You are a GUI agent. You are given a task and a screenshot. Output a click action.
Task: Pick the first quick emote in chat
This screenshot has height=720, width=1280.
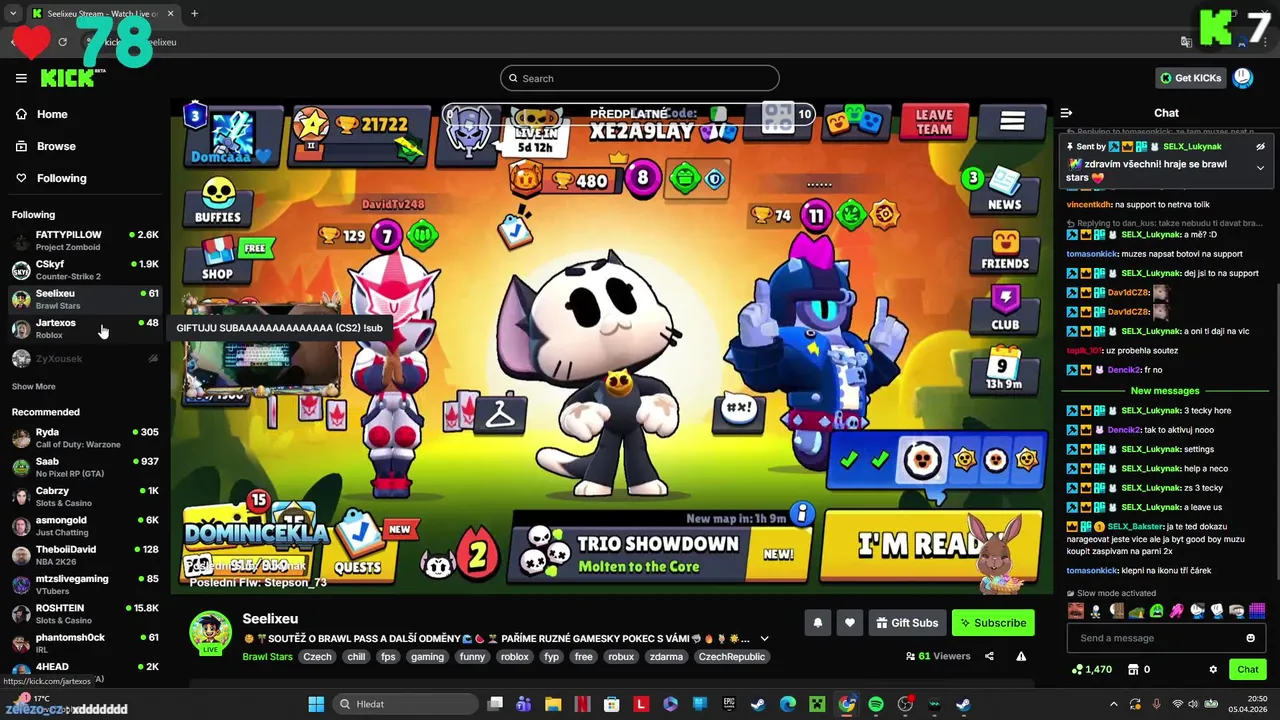coord(1076,611)
